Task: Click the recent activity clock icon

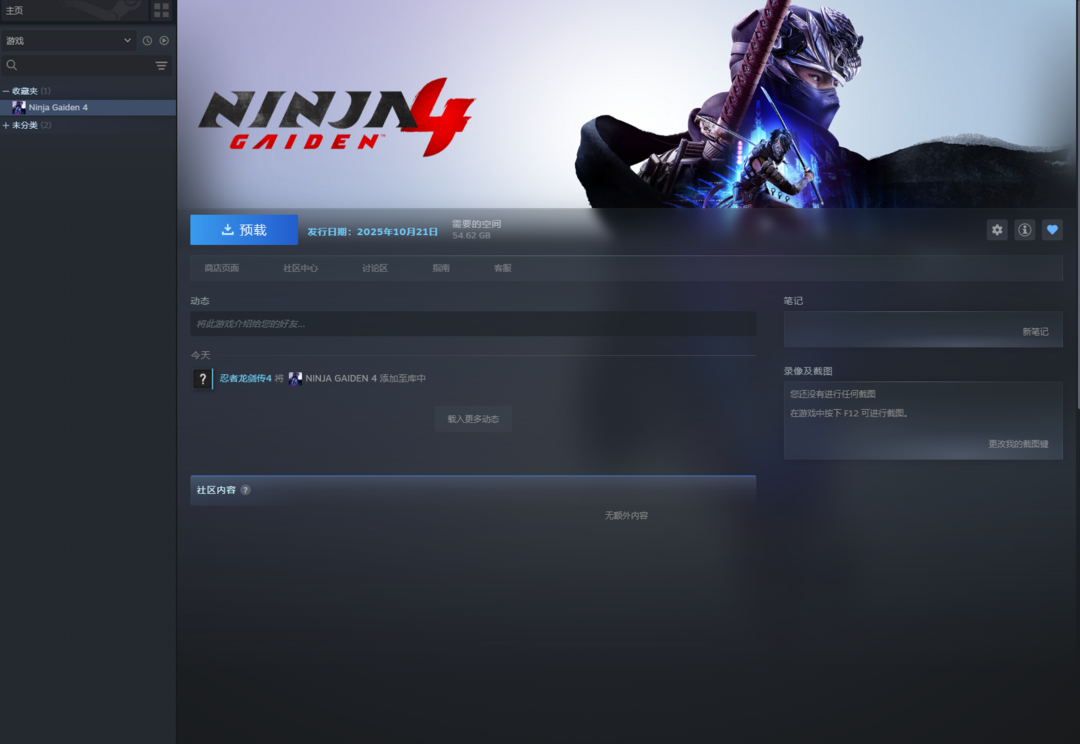Action: coord(147,41)
